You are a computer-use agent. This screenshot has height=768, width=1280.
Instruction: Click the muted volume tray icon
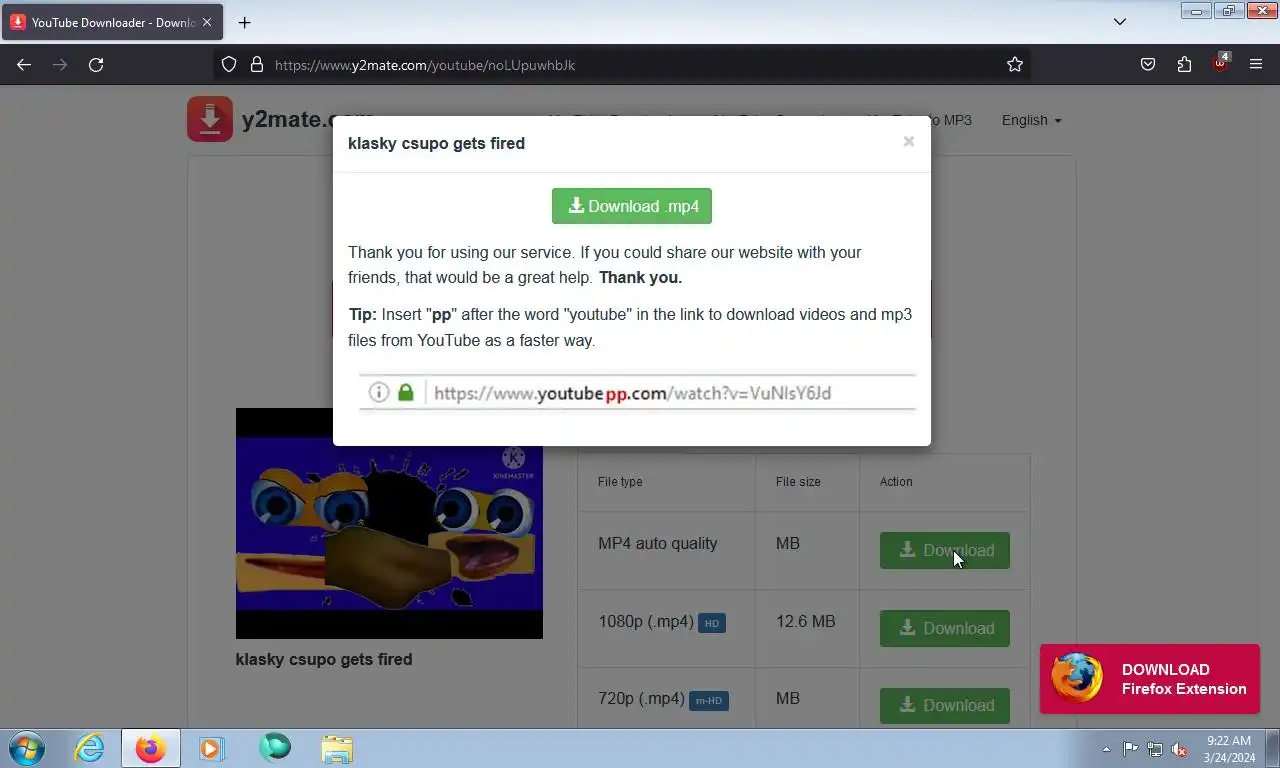(x=1179, y=749)
